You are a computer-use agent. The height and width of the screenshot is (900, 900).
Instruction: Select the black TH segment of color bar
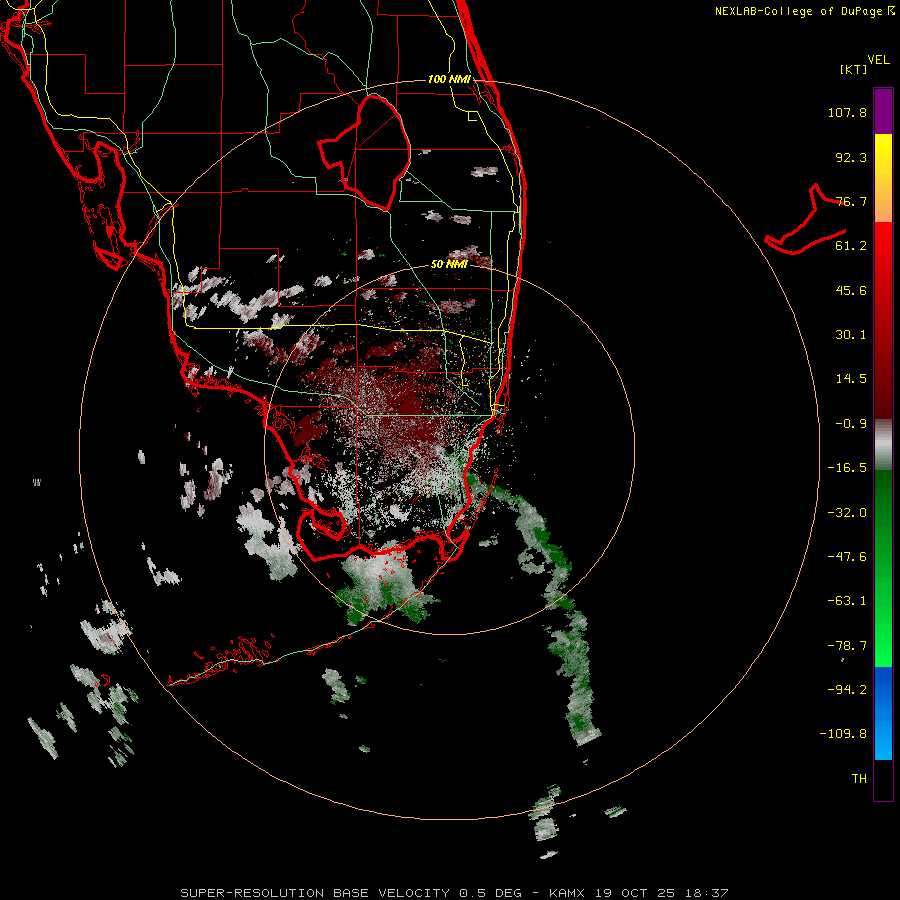pos(883,779)
